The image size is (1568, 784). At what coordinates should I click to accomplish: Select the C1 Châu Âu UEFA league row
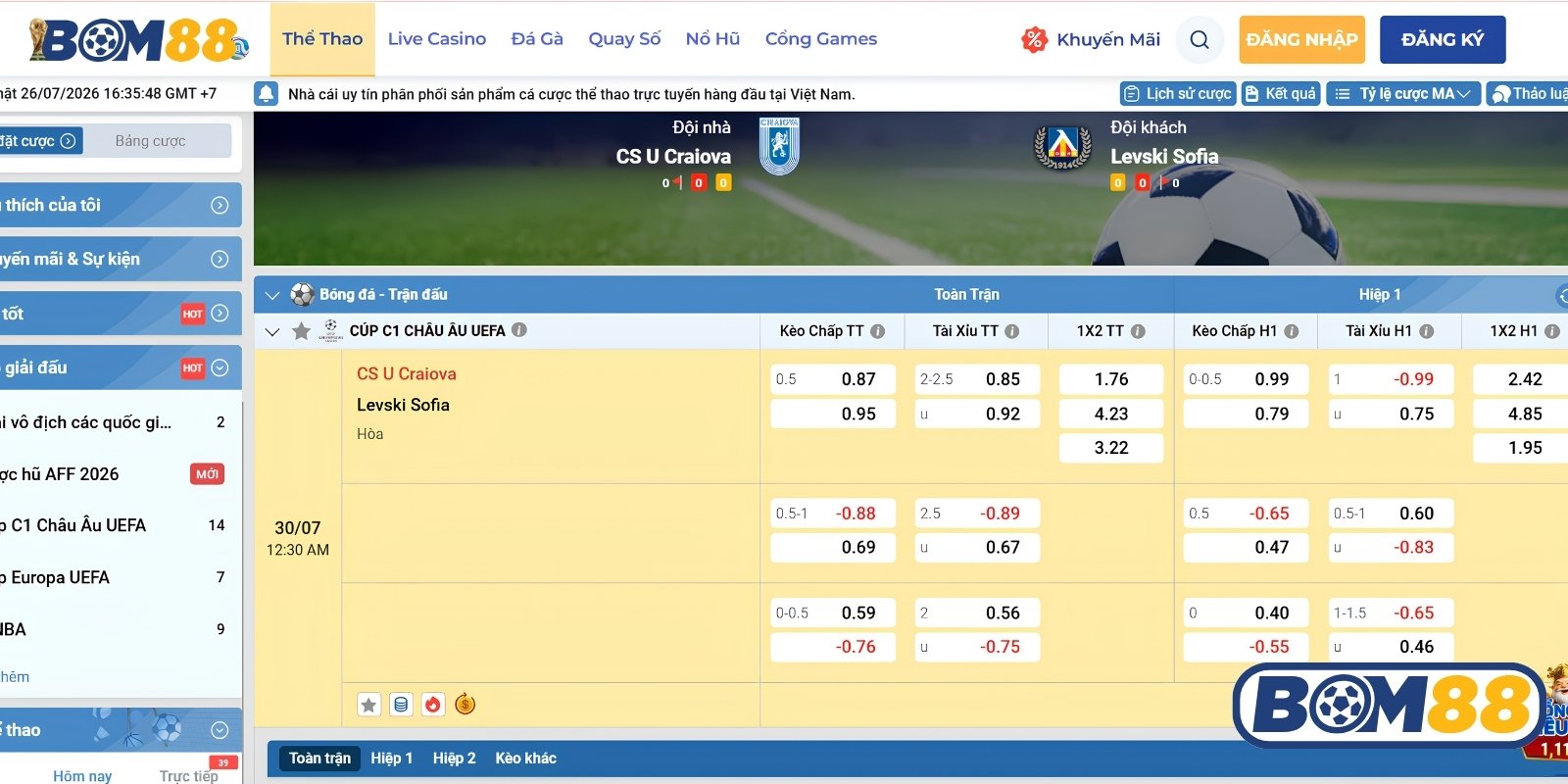[x=120, y=525]
